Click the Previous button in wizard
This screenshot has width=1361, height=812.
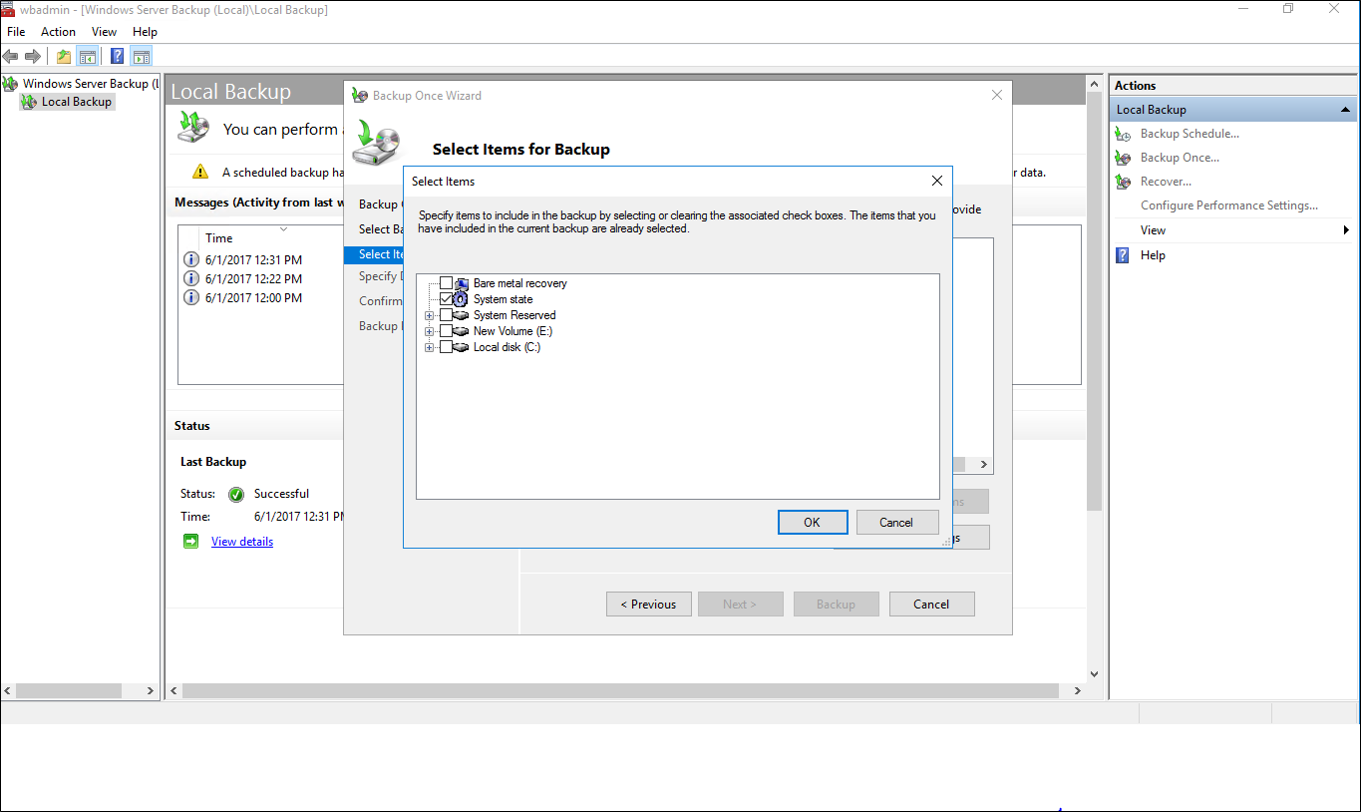pyautogui.click(x=648, y=604)
